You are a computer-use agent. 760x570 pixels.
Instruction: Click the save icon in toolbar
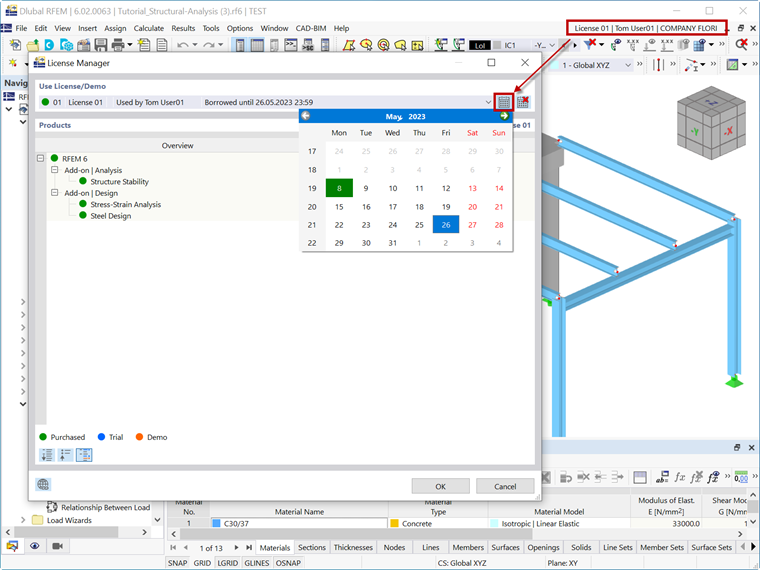coord(101,45)
